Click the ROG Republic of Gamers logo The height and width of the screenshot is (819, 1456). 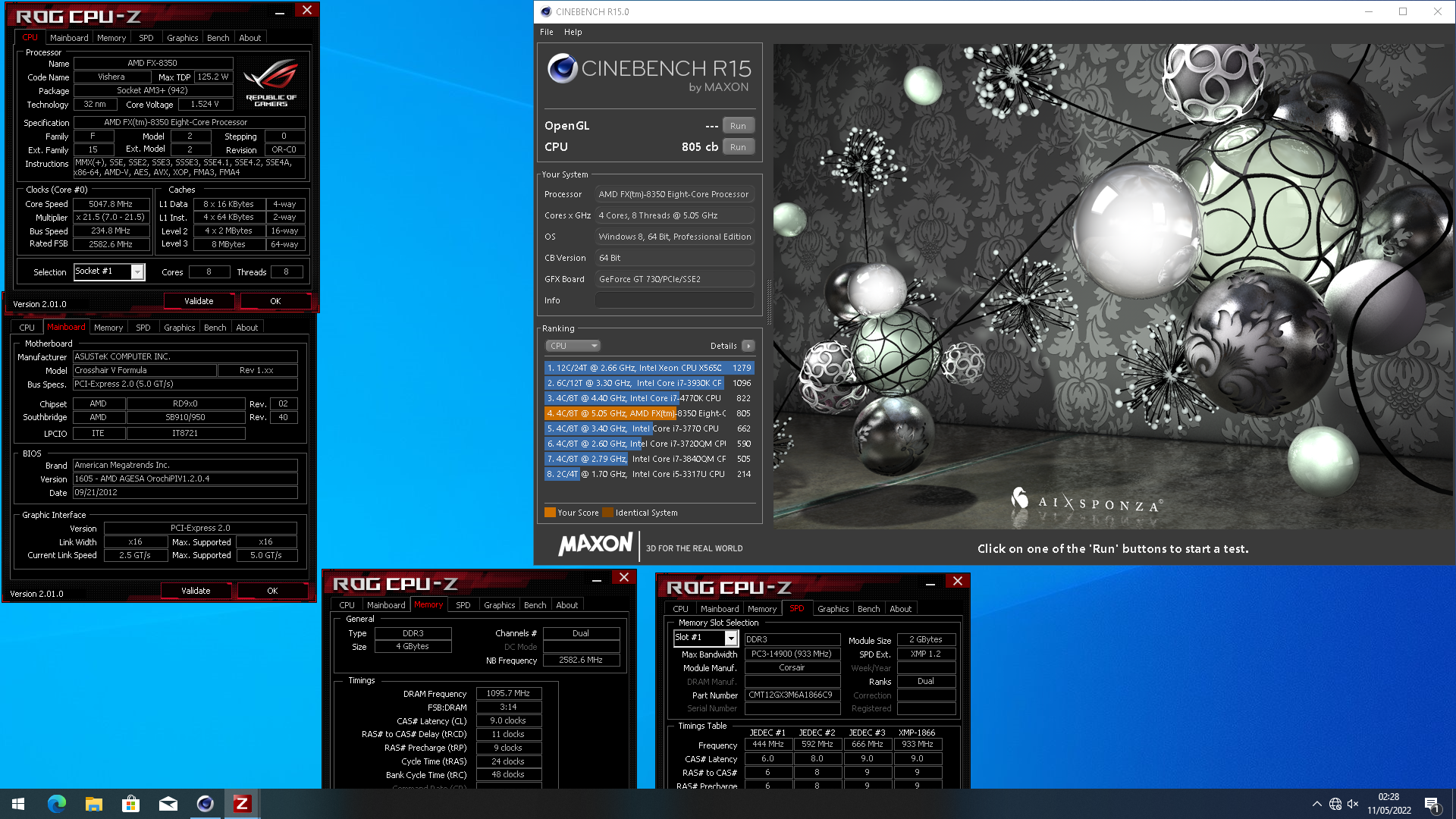click(271, 82)
